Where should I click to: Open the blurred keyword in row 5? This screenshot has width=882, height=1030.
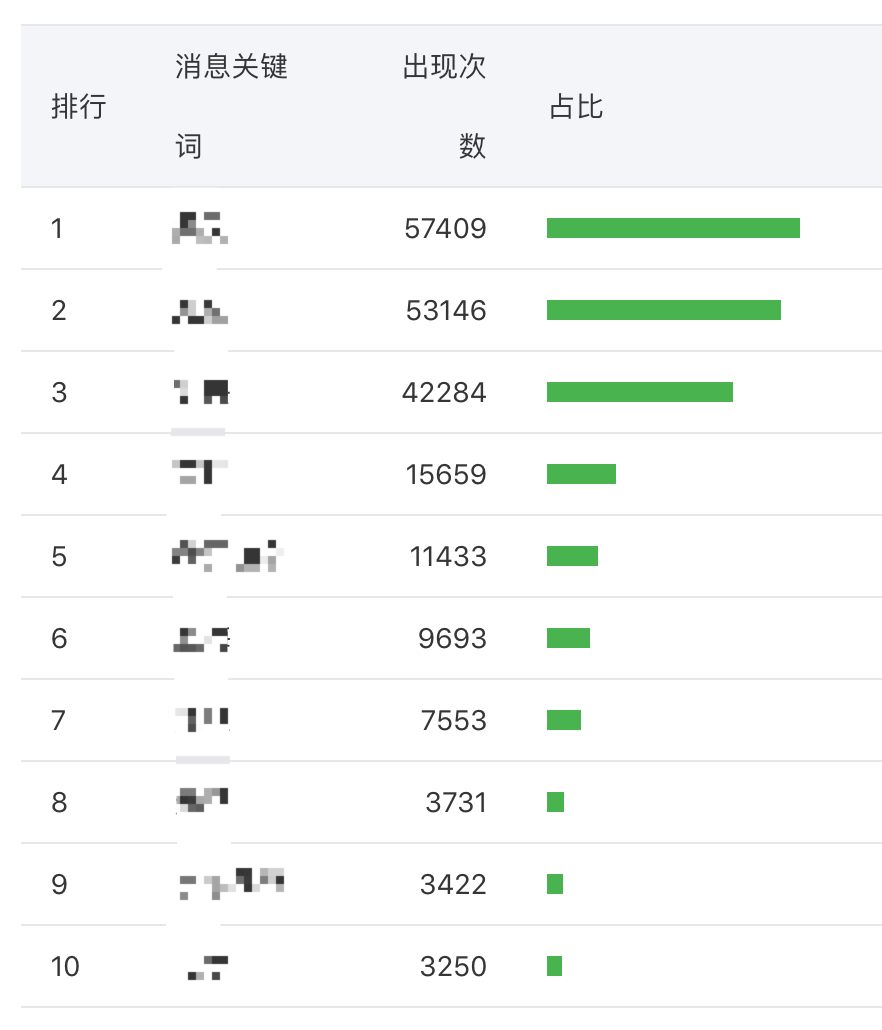click(227, 555)
